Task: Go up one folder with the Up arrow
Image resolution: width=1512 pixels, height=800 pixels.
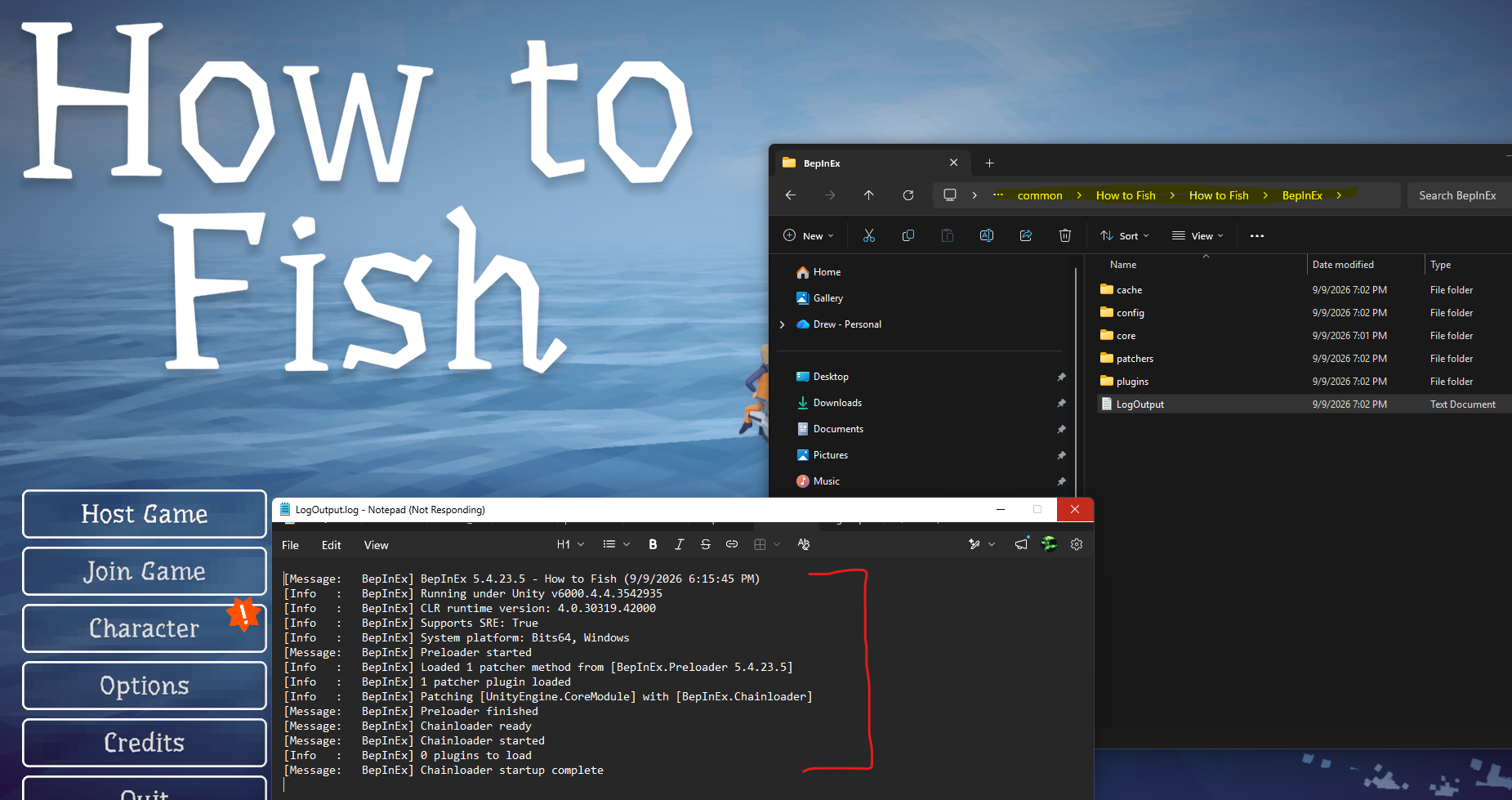Action: click(x=869, y=194)
